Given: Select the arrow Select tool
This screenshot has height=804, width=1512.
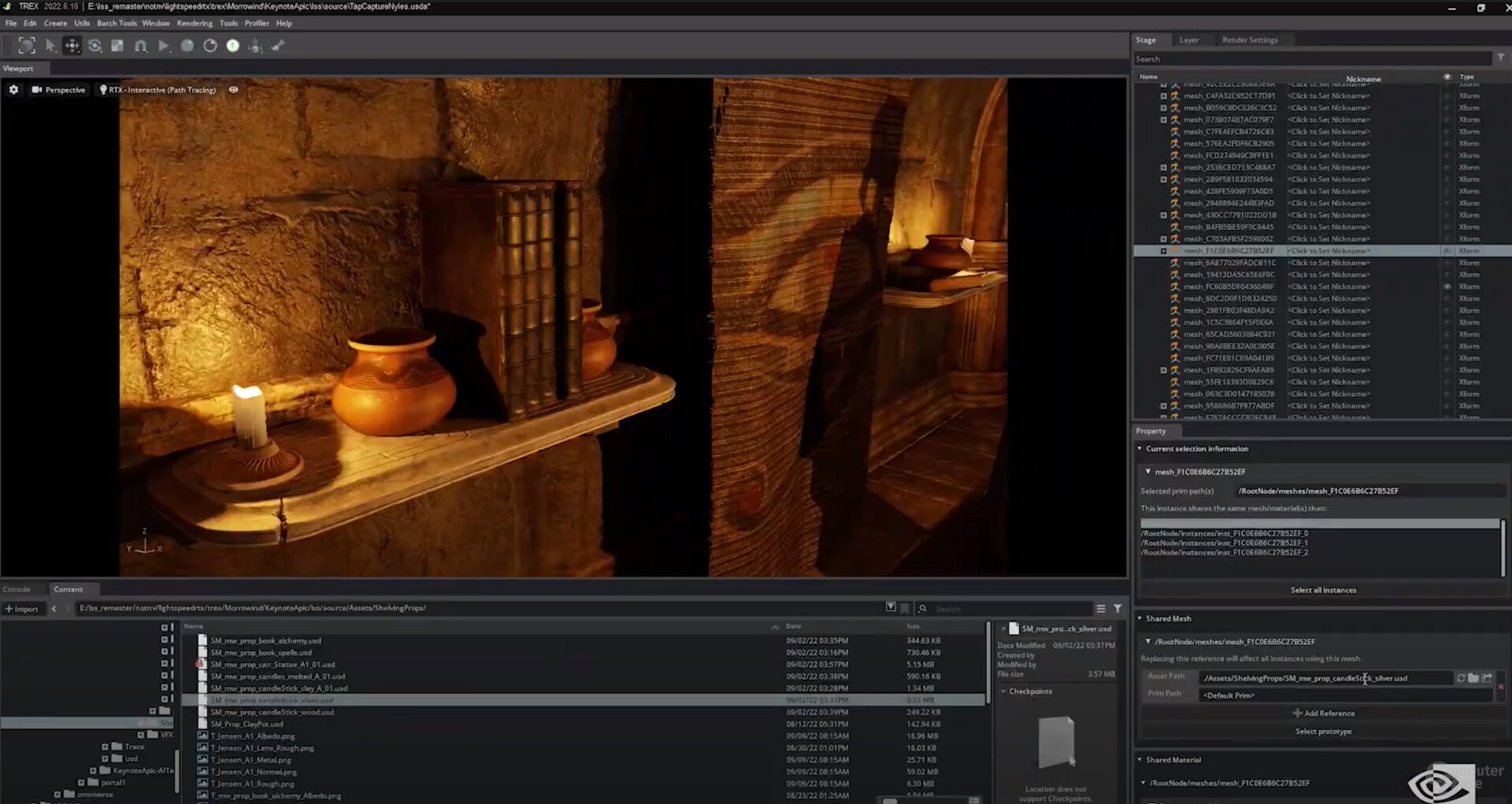Looking at the screenshot, I should [50, 46].
